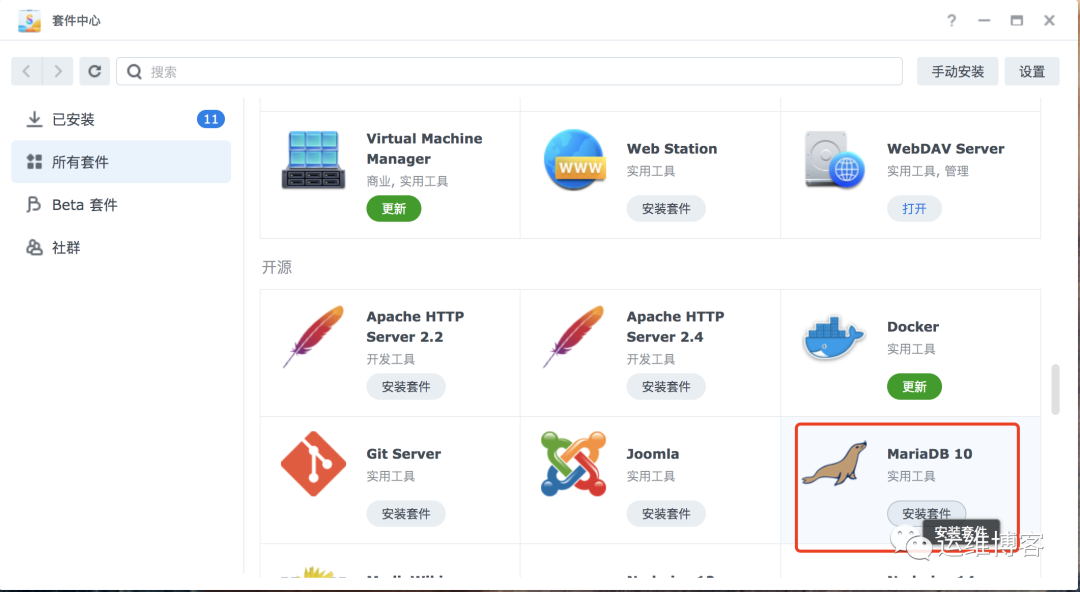Open Web Station globe icon
Screen dimensions: 1080x592
pyautogui.click(x=574, y=160)
